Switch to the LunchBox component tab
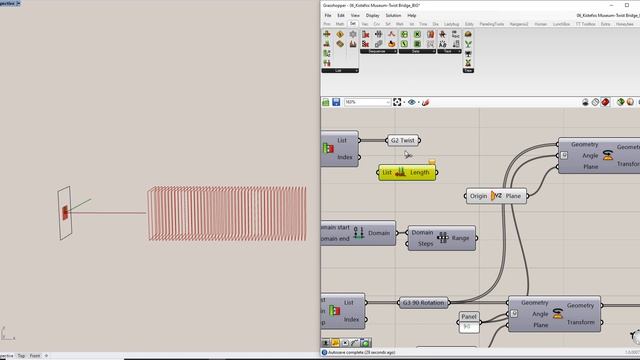This screenshot has width=640, height=360. point(561,24)
